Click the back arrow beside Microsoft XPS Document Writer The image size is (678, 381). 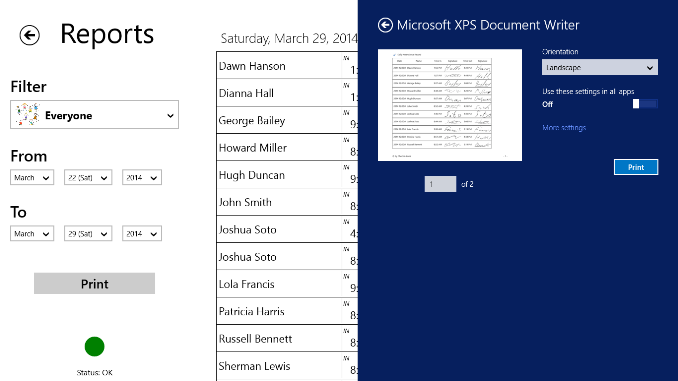coord(385,25)
